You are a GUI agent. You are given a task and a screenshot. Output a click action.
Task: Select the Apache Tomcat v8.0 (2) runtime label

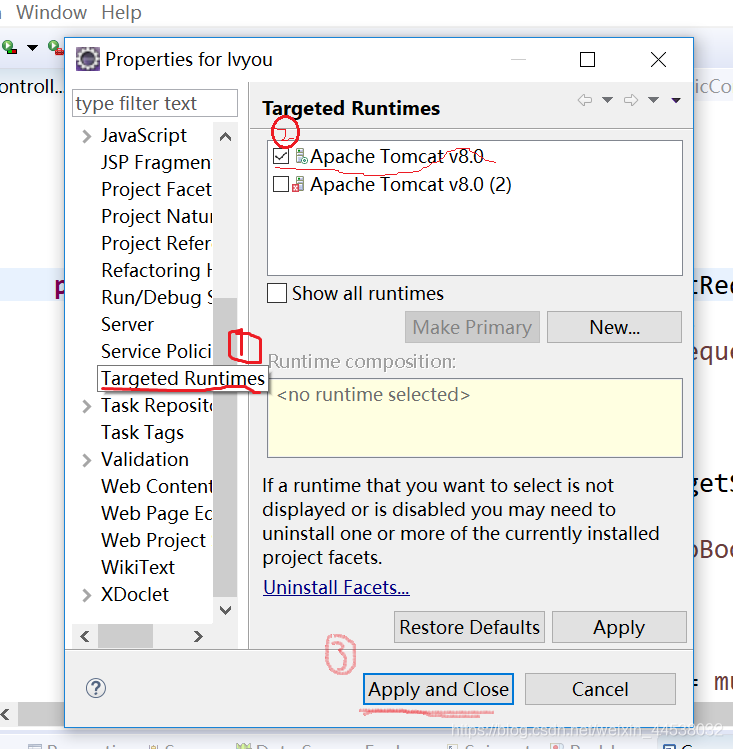411,184
